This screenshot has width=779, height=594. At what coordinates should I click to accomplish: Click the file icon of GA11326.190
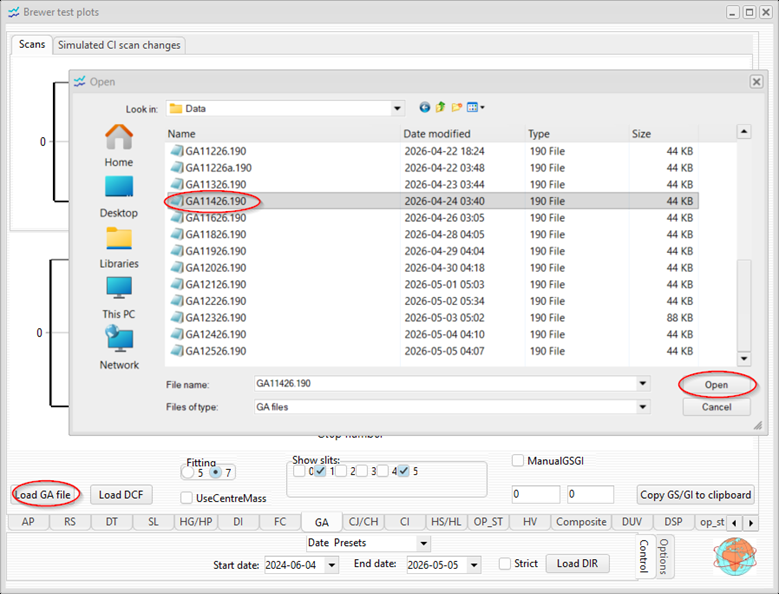177,184
